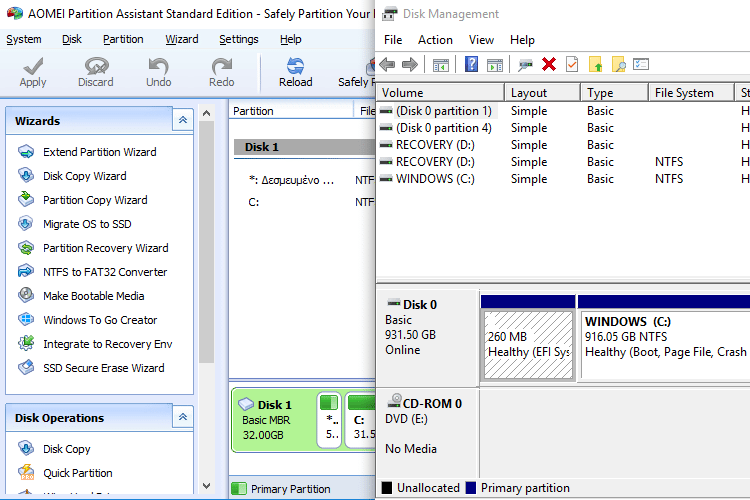This screenshot has height=500, width=750.
Task: Click the folder with magnifier icon
Action: tap(618, 64)
